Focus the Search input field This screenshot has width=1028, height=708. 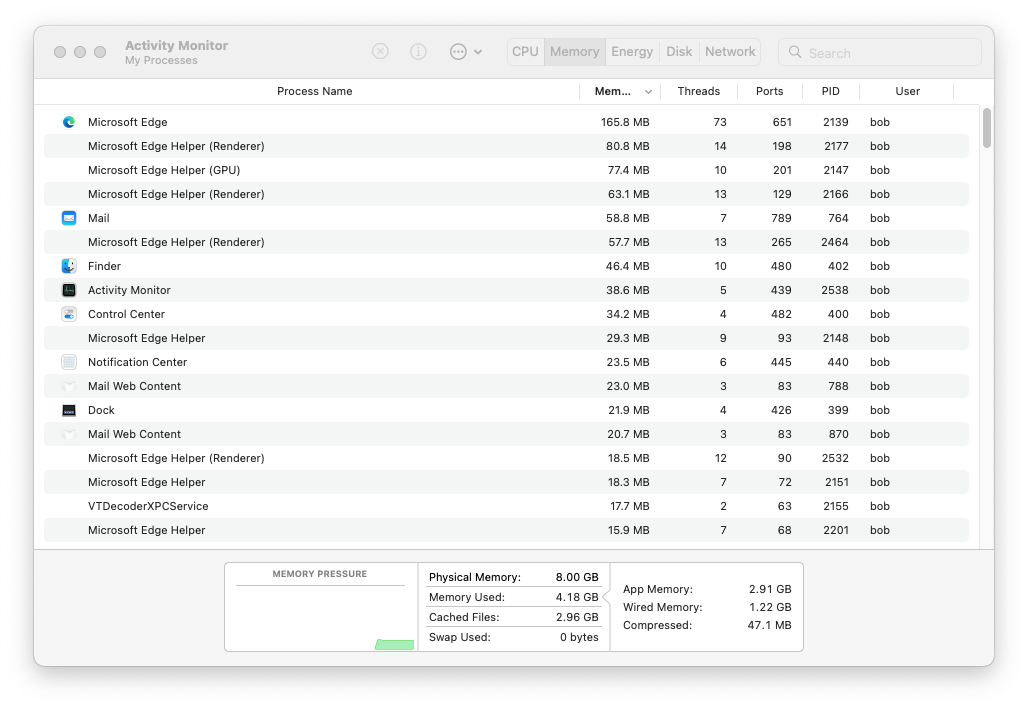tap(880, 52)
